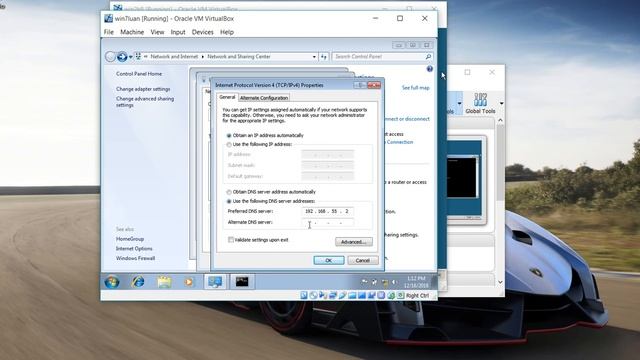Expand the address bar history dropdown

tap(314, 57)
